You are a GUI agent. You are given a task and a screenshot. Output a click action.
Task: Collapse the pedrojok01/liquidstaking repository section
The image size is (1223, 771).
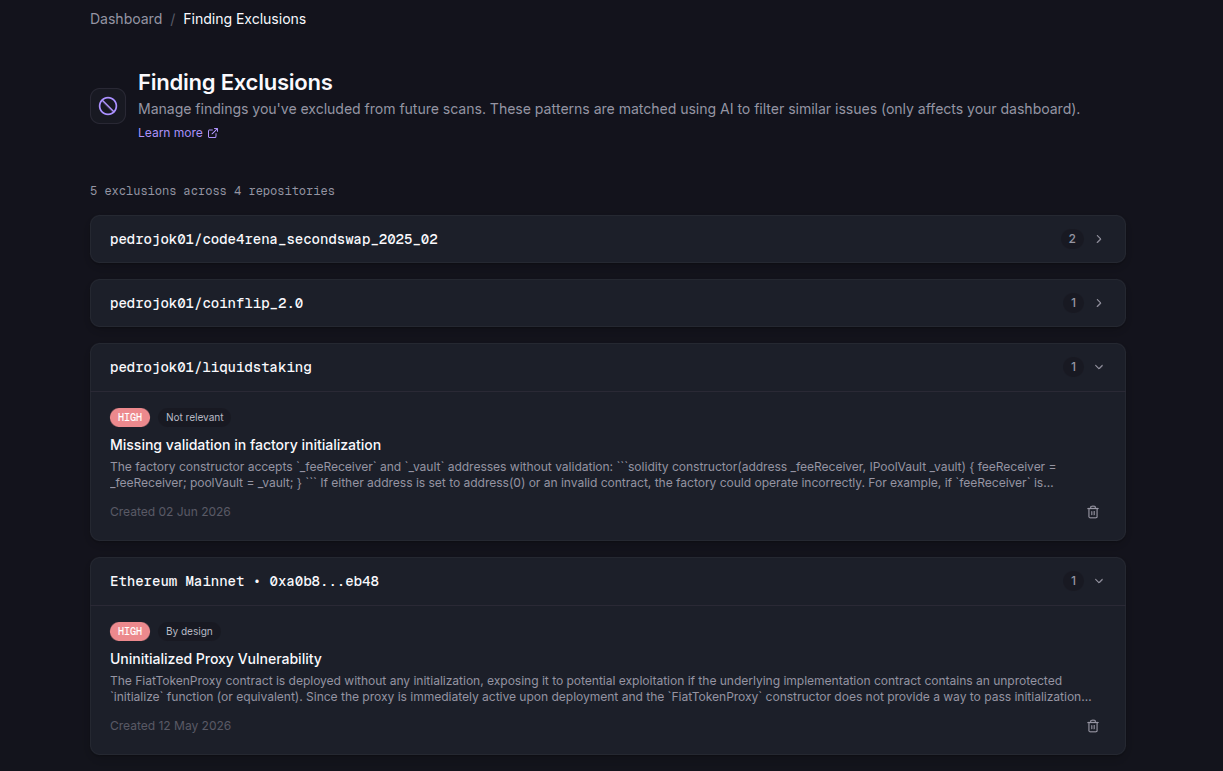point(608,367)
